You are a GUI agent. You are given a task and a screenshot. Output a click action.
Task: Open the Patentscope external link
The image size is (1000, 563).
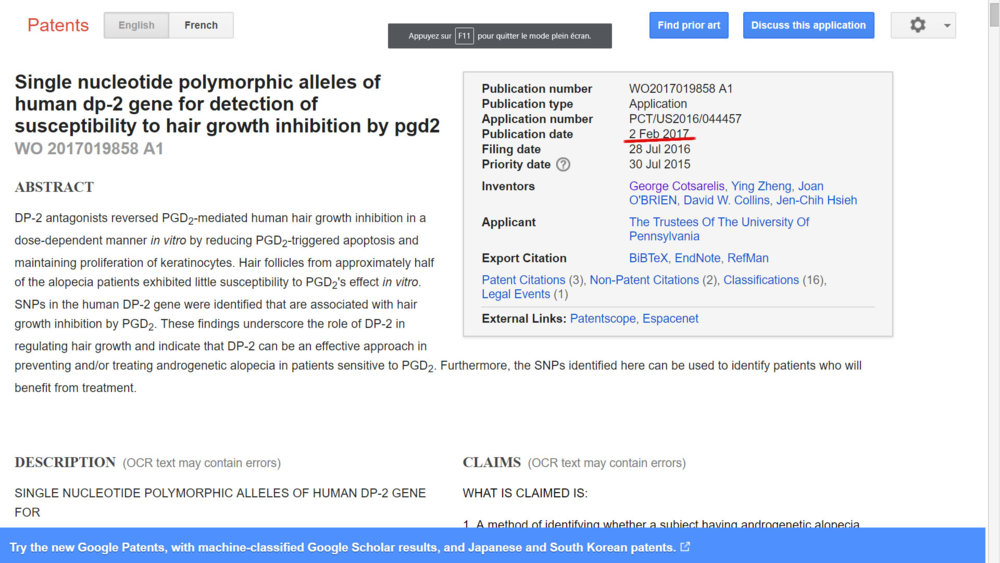pos(603,319)
